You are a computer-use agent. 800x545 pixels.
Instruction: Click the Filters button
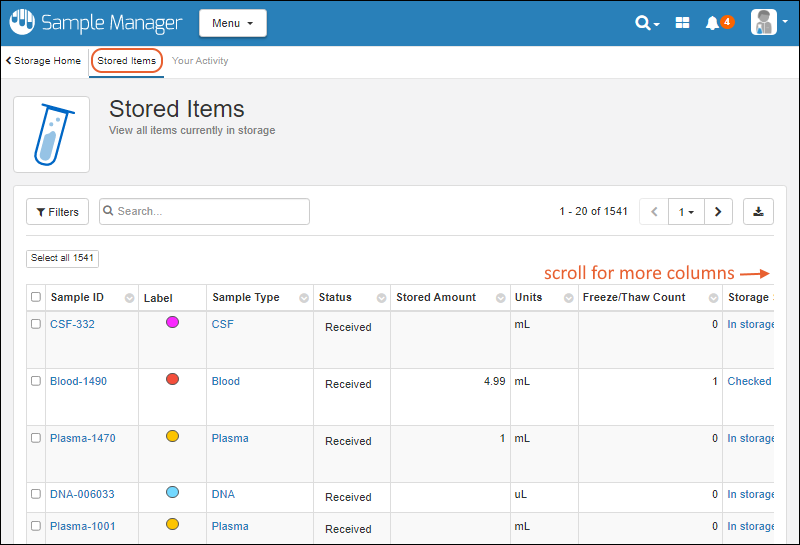[57, 212]
